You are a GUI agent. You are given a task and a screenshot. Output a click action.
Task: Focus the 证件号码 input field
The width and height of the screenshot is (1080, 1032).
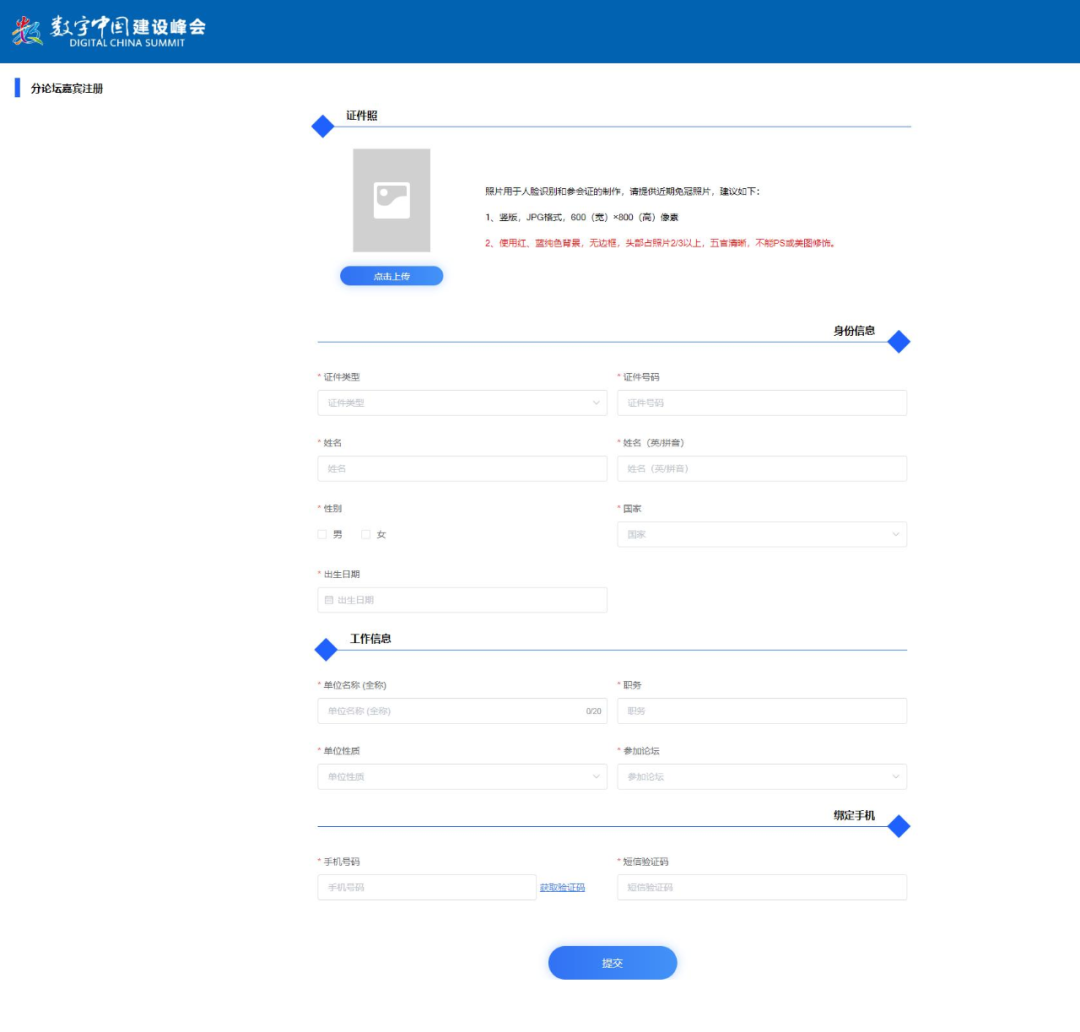pos(761,403)
